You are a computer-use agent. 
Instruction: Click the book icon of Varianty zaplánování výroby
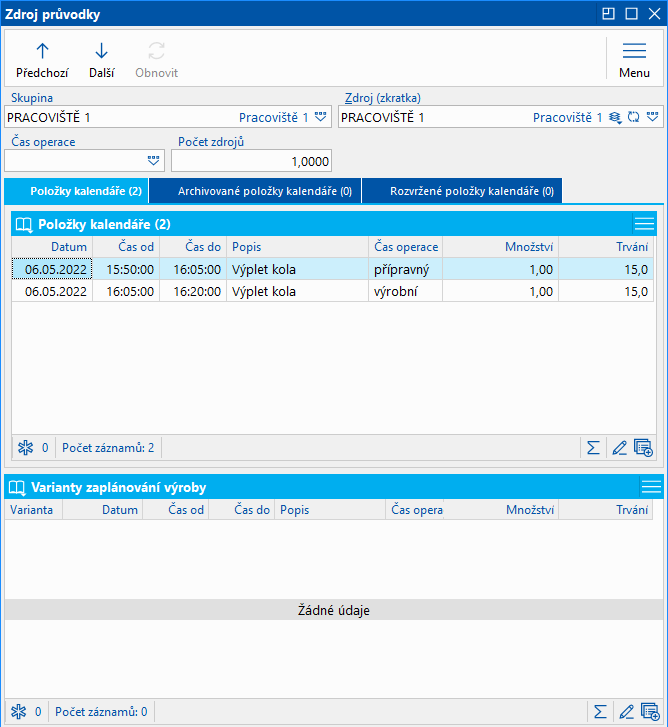coord(17,488)
